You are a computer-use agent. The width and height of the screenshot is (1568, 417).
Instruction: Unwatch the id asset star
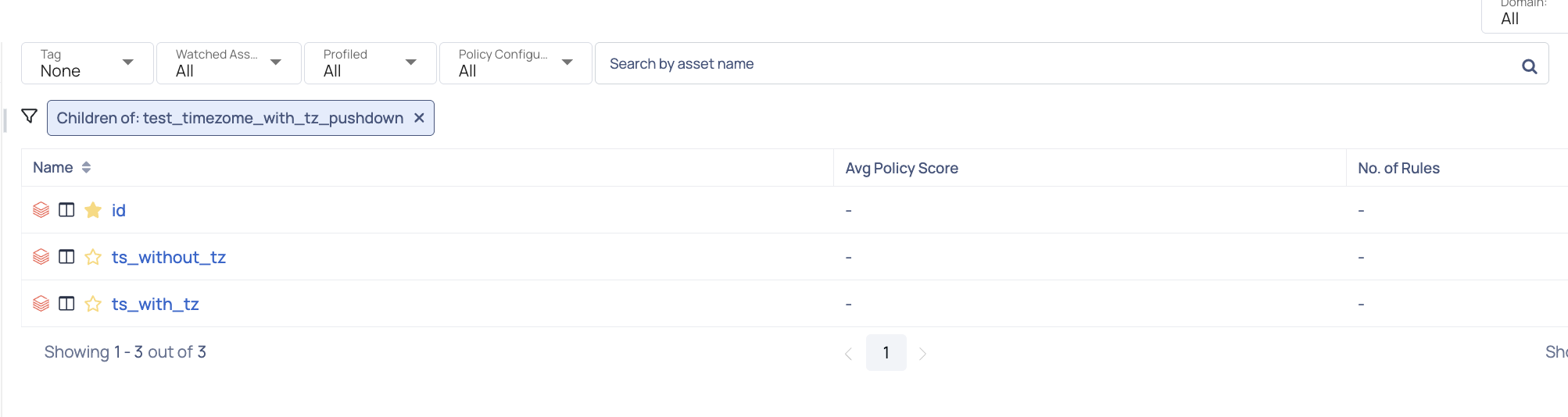[93, 209]
